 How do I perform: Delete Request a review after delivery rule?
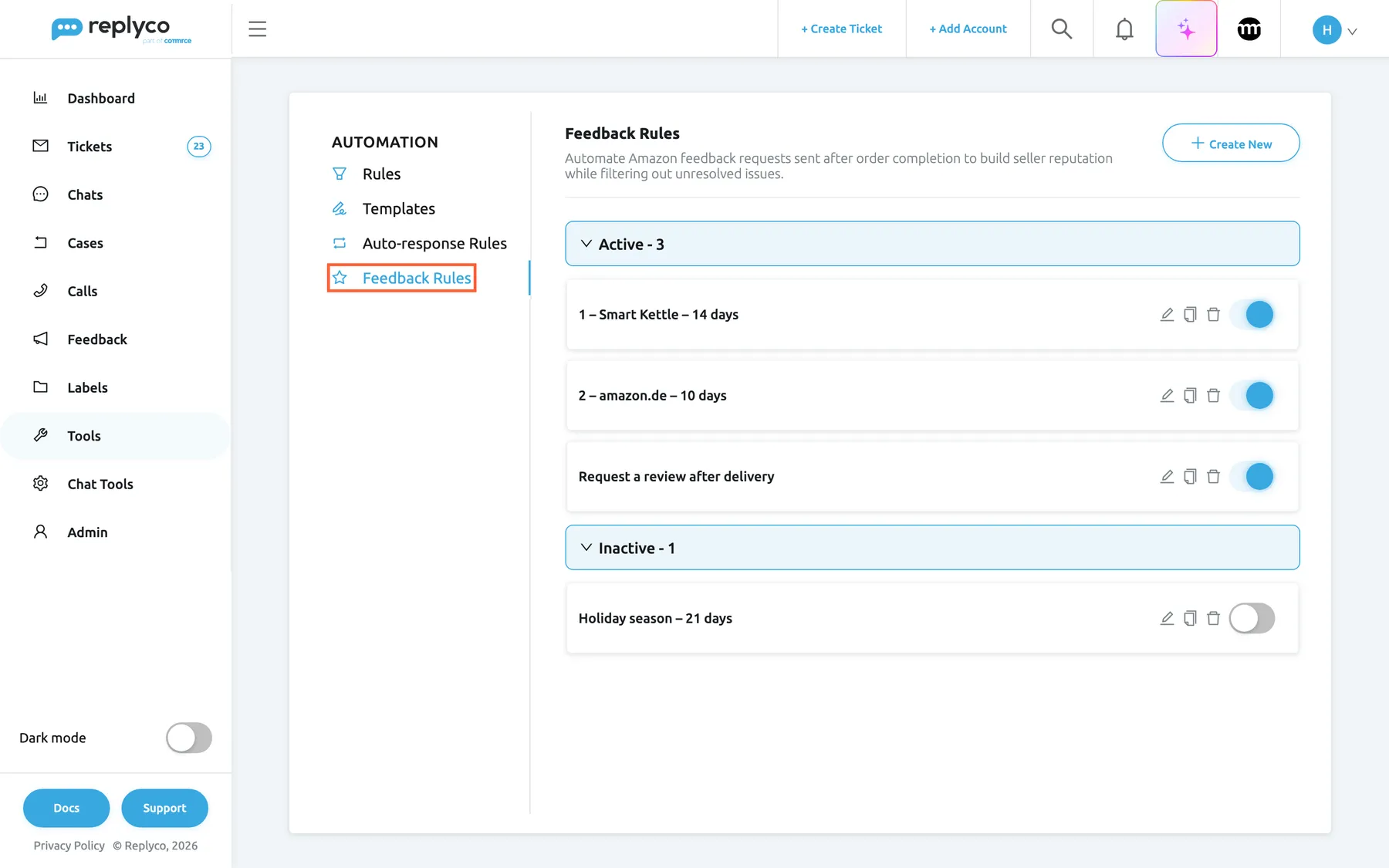1213,477
